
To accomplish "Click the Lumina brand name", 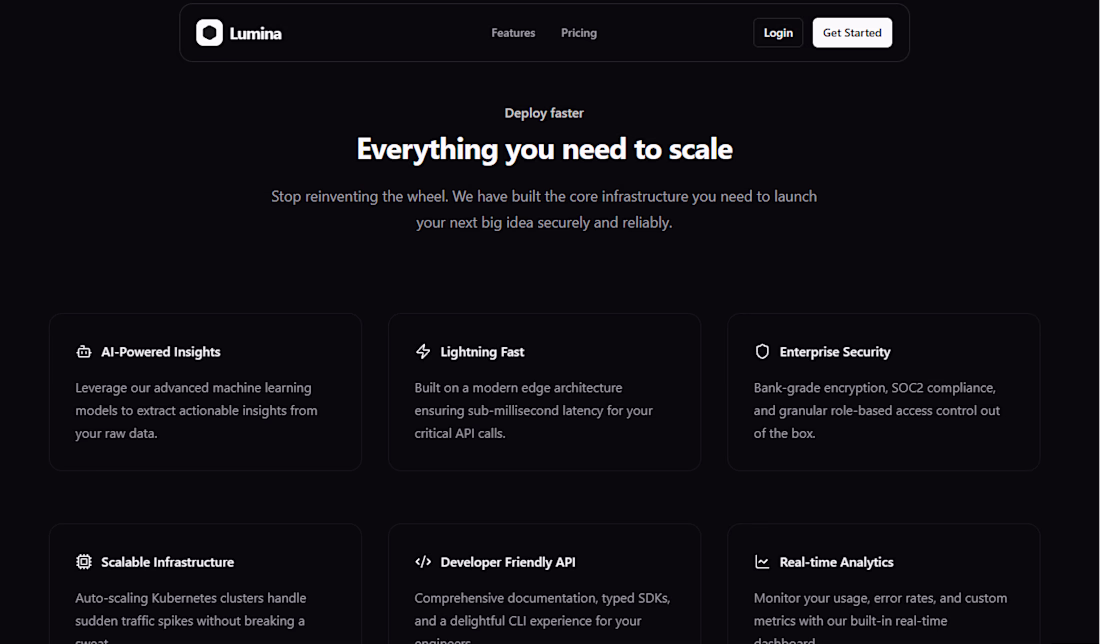I will pos(255,34).
